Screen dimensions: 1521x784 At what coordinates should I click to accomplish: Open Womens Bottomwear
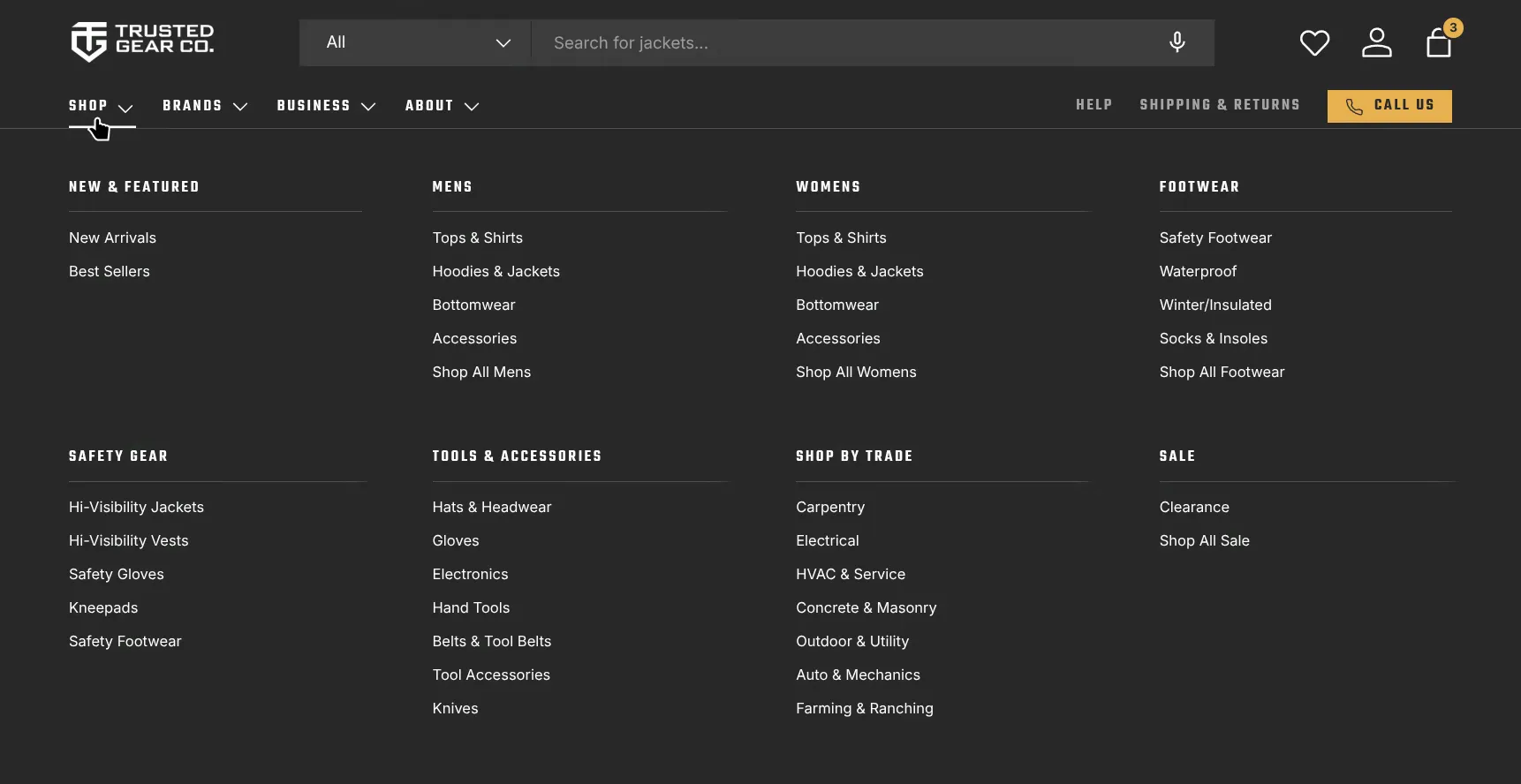tap(837, 305)
